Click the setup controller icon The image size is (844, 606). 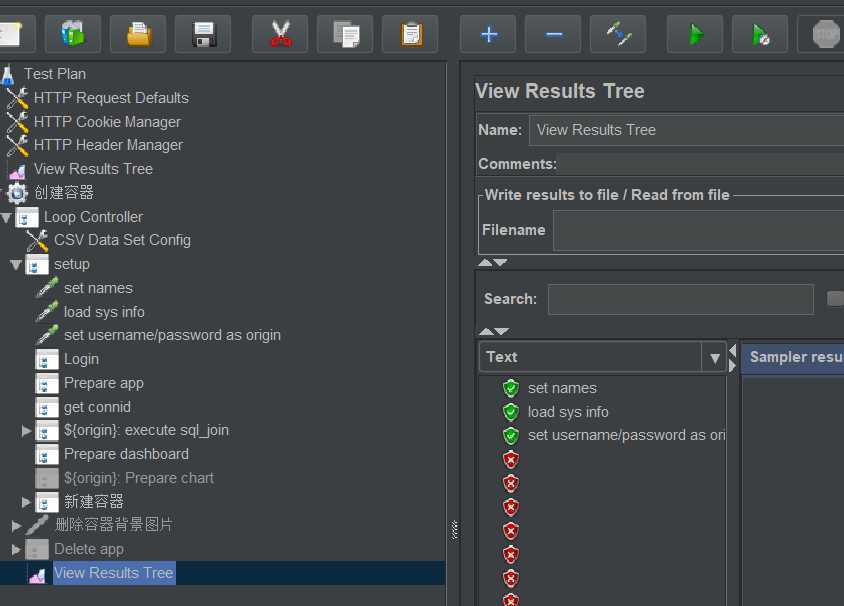[37, 265]
